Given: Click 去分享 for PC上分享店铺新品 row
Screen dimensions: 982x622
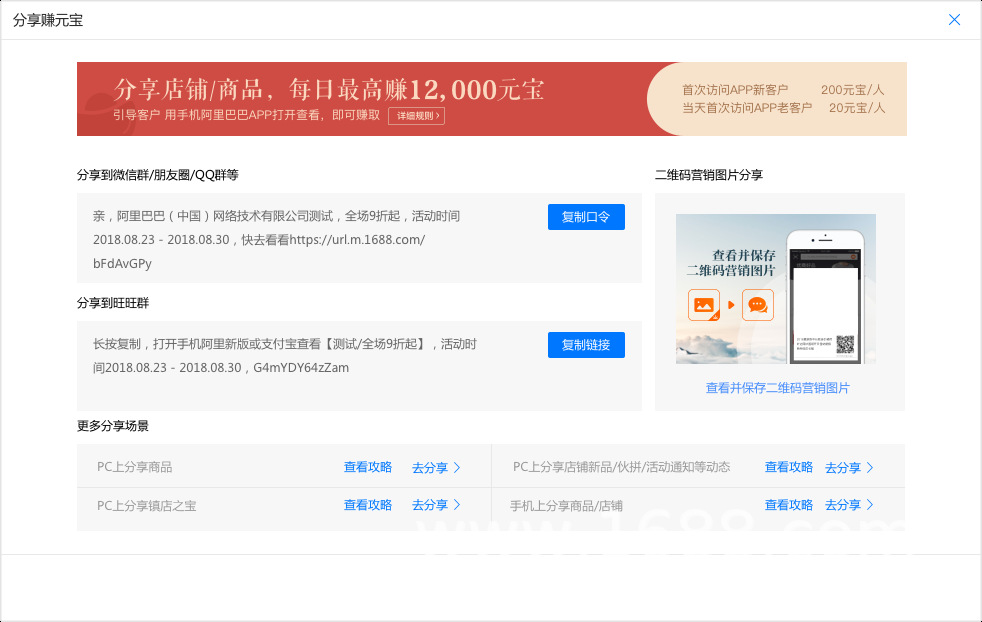Looking at the screenshot, I should click(x=843, y=467).
